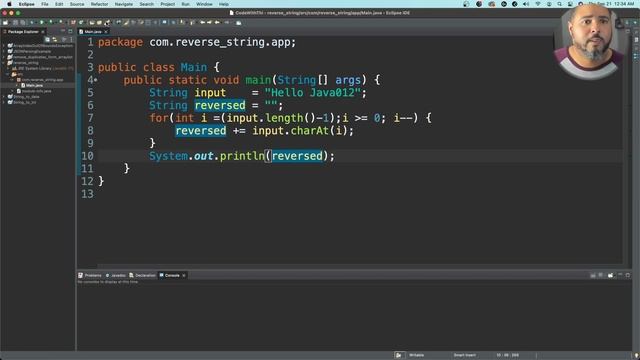Open the Run menu
Viewport: 640px width, 360px height.
(x=185, y=4)
